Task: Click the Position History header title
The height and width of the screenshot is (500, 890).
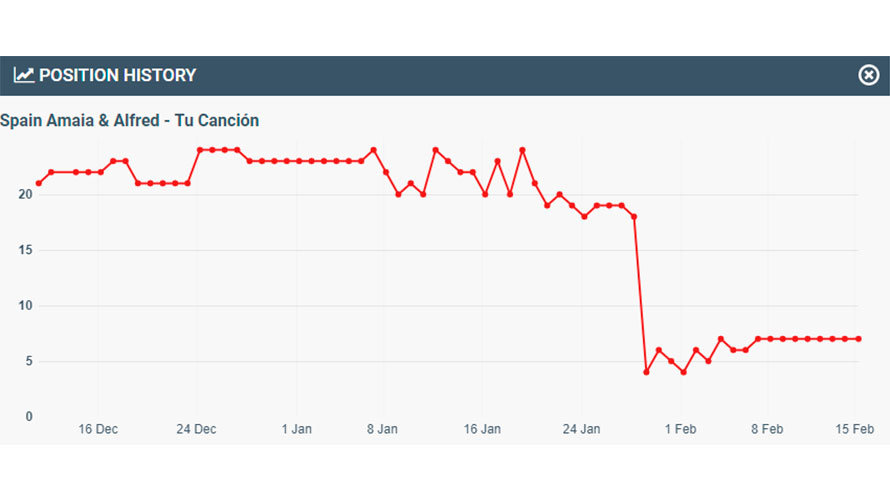Action: [117, 75]
